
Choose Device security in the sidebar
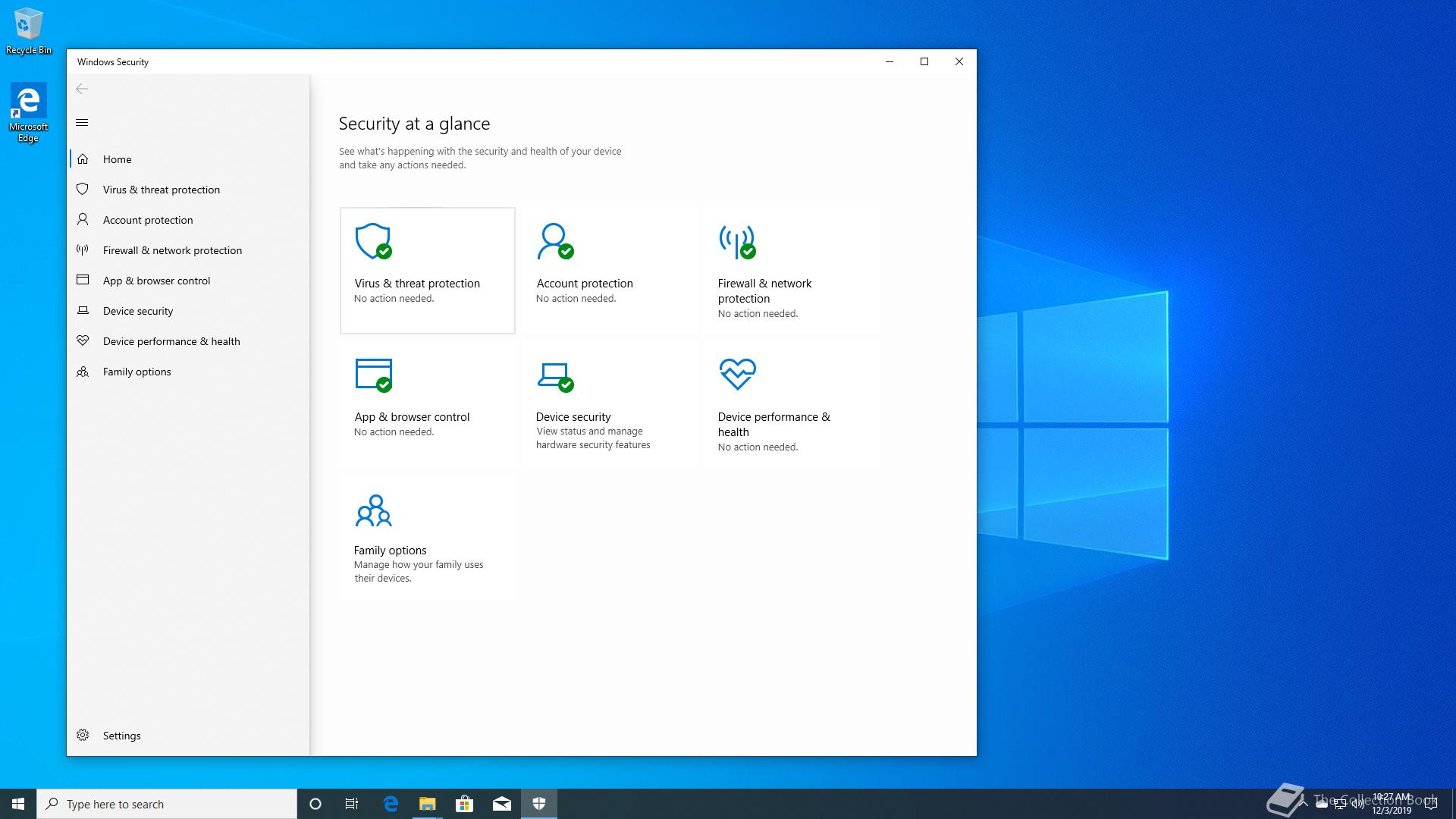click(188, 311)
